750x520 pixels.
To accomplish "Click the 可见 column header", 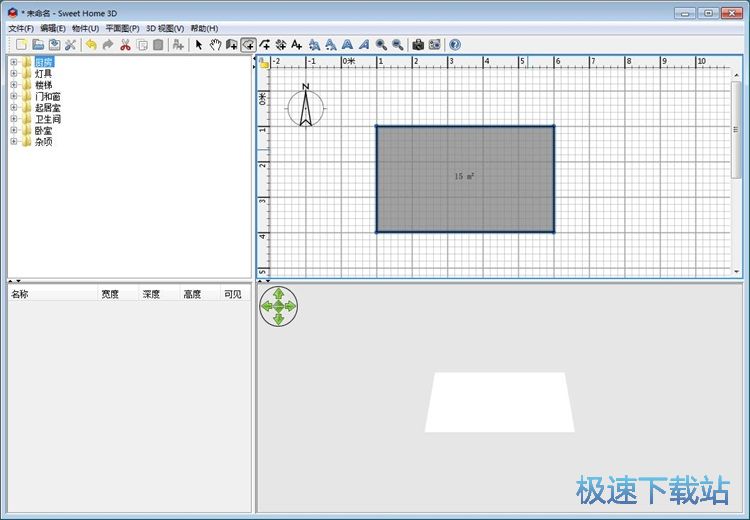I will pos(232,294).
